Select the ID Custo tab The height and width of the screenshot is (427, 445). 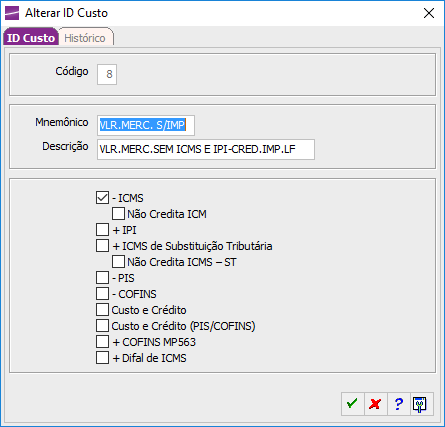pyautogui.click(x=31, y=37)
